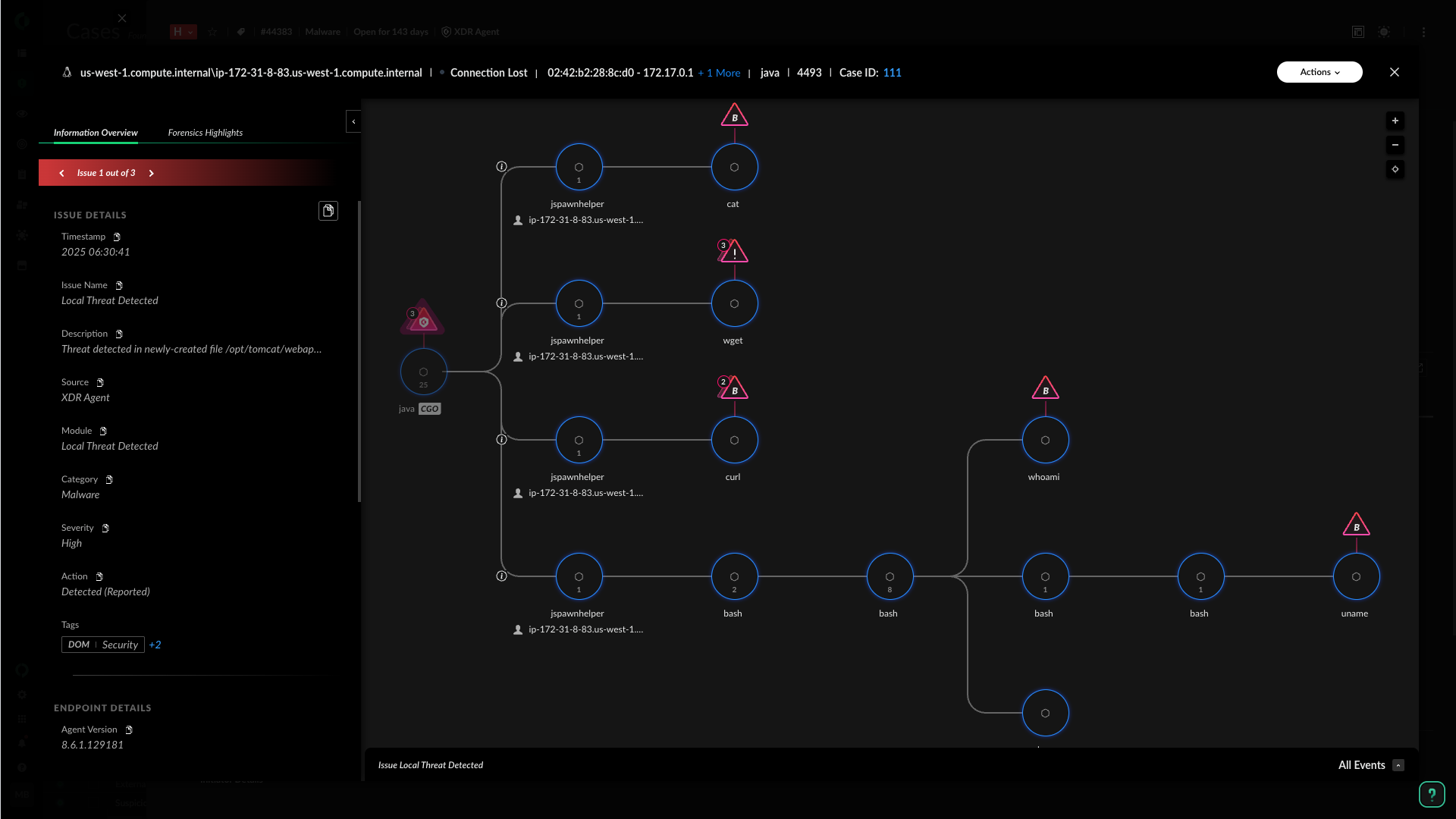Recenter the causality graph view
Image resolution: width=1456 pixels, height=819 pixels.
click(1395, 169)
